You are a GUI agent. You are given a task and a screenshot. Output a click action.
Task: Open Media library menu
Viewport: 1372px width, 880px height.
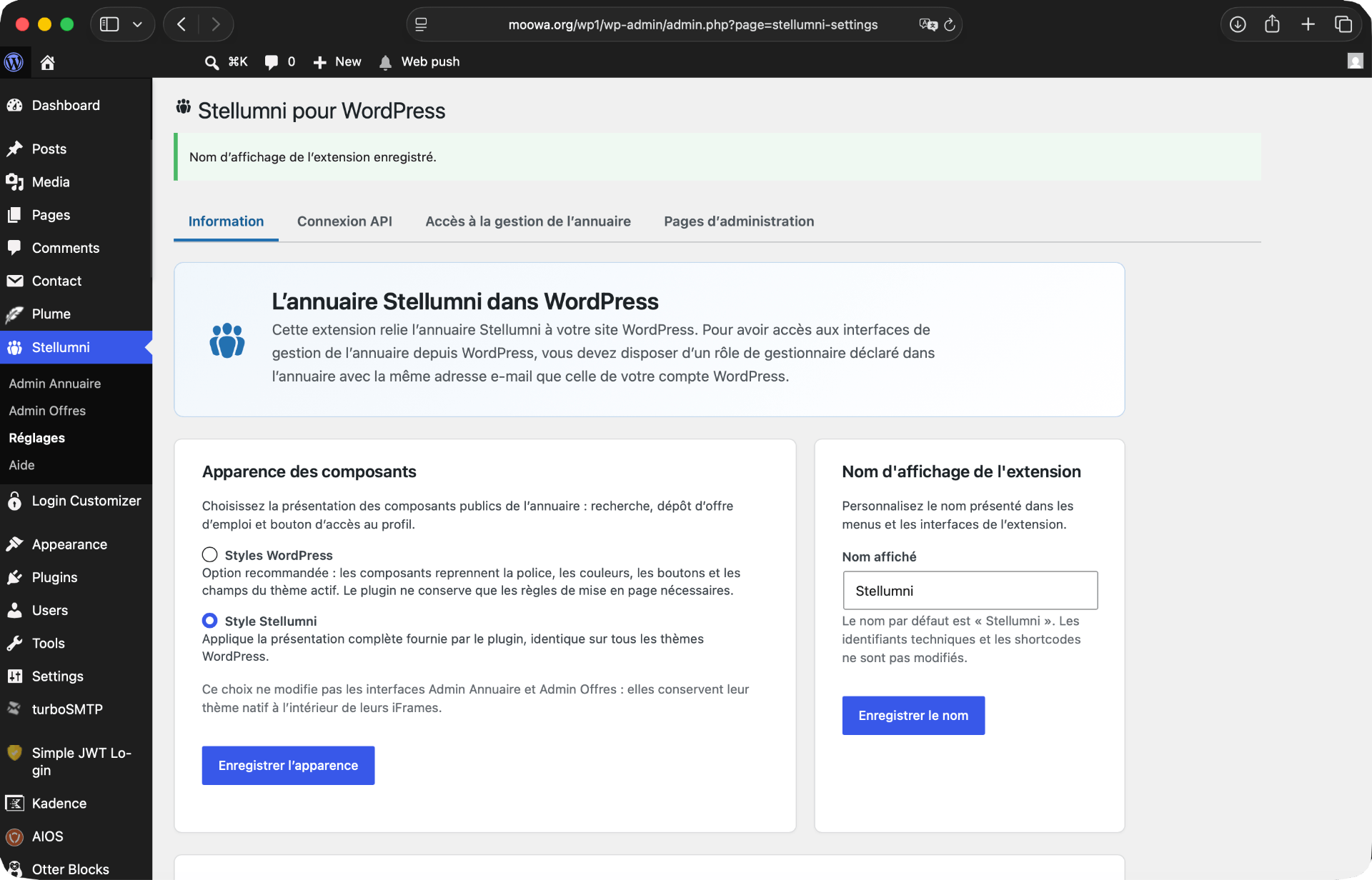(76, 181)
